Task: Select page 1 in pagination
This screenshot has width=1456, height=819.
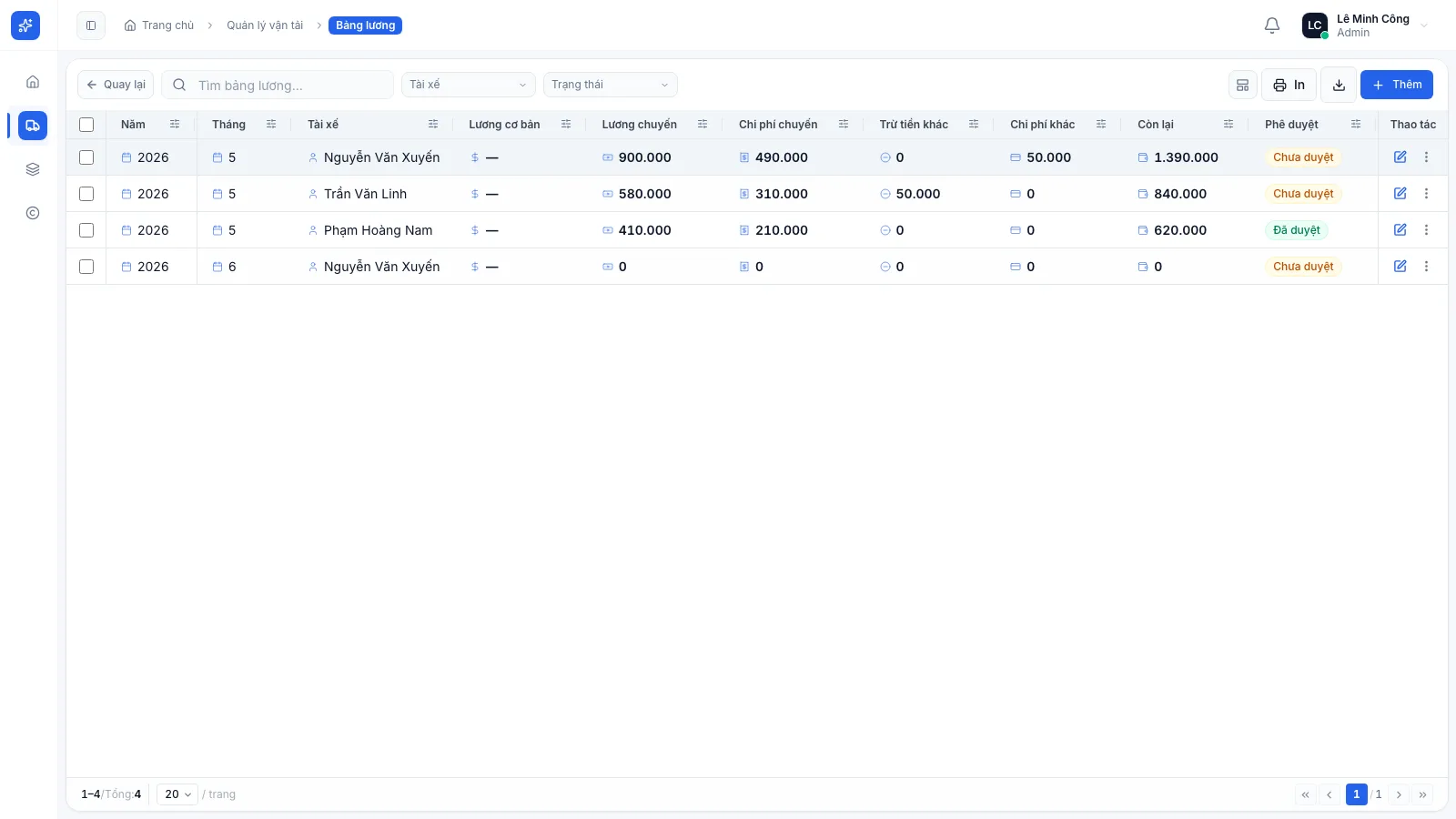Action: [x=1356, y=794]
